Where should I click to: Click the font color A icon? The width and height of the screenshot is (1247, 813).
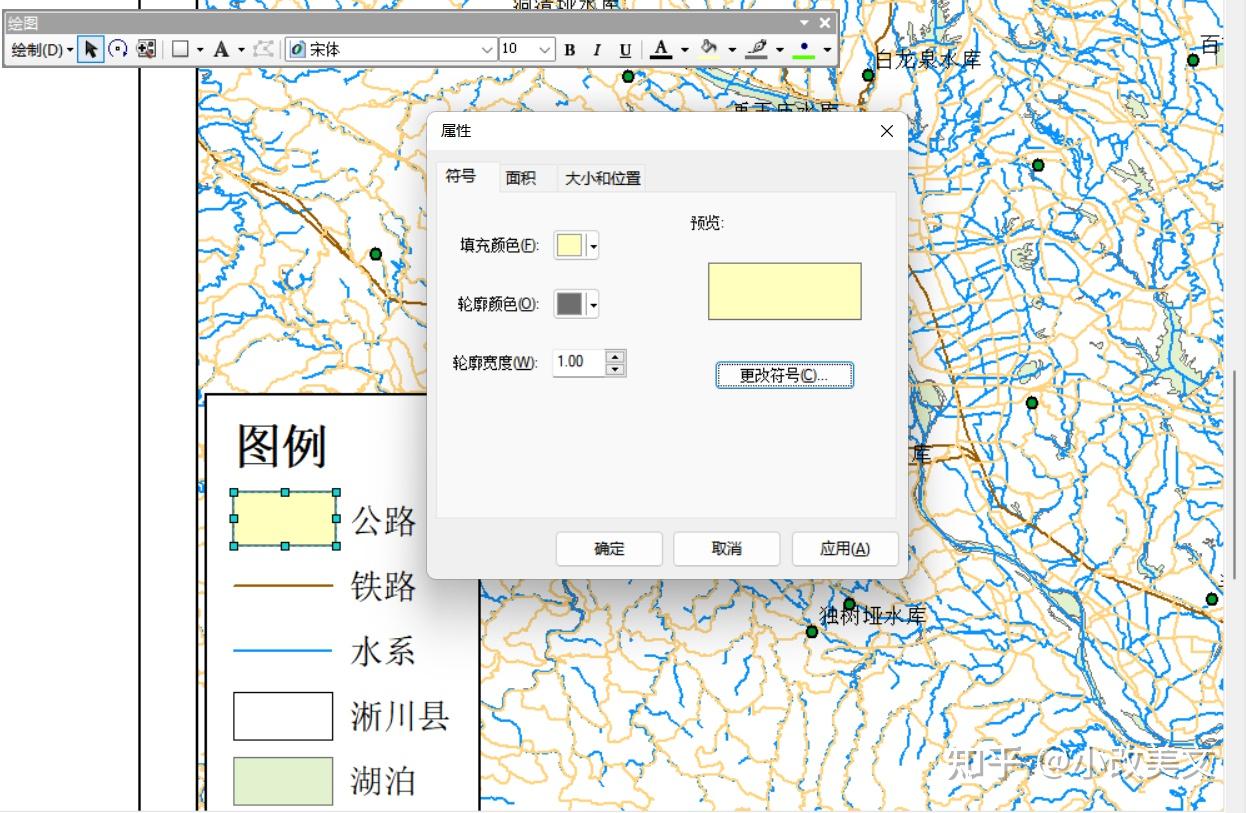click(660, 48)
